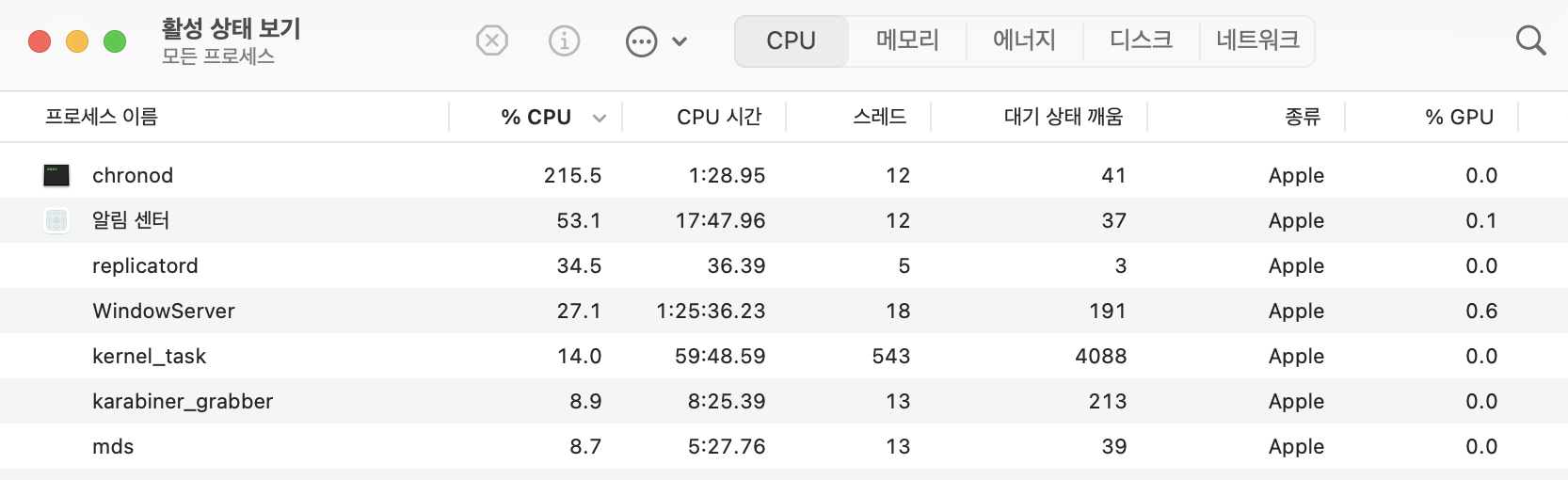Open the search magnifier icon
This screenshot has width=1568, height=480.
pos(1530,40)
